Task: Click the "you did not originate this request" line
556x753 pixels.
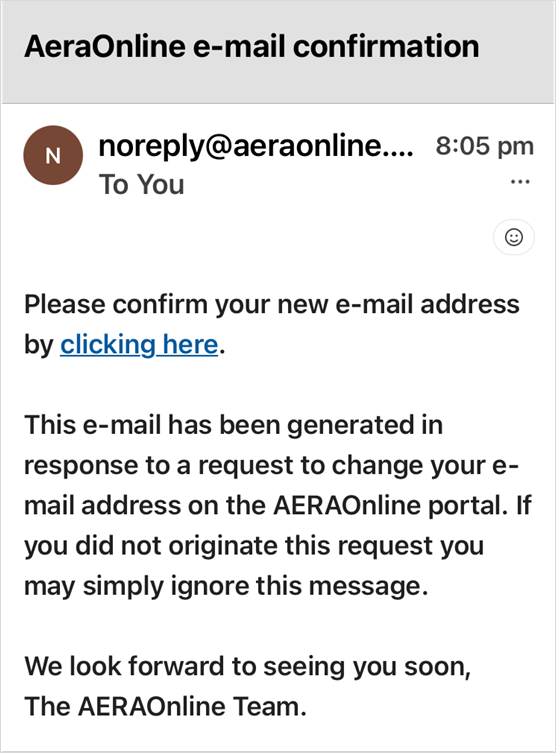Action: tap(254, 546)
